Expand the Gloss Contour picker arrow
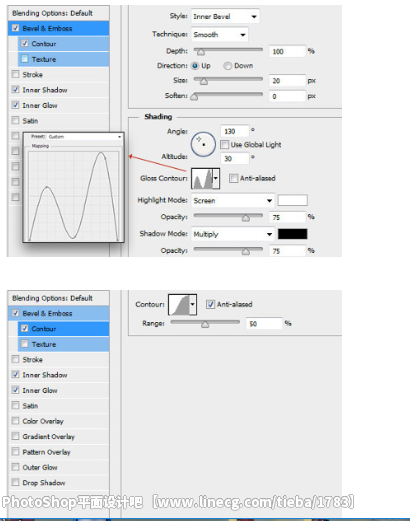Image resolution: width=410 pixels, height=521 pixels. (216, 178)
